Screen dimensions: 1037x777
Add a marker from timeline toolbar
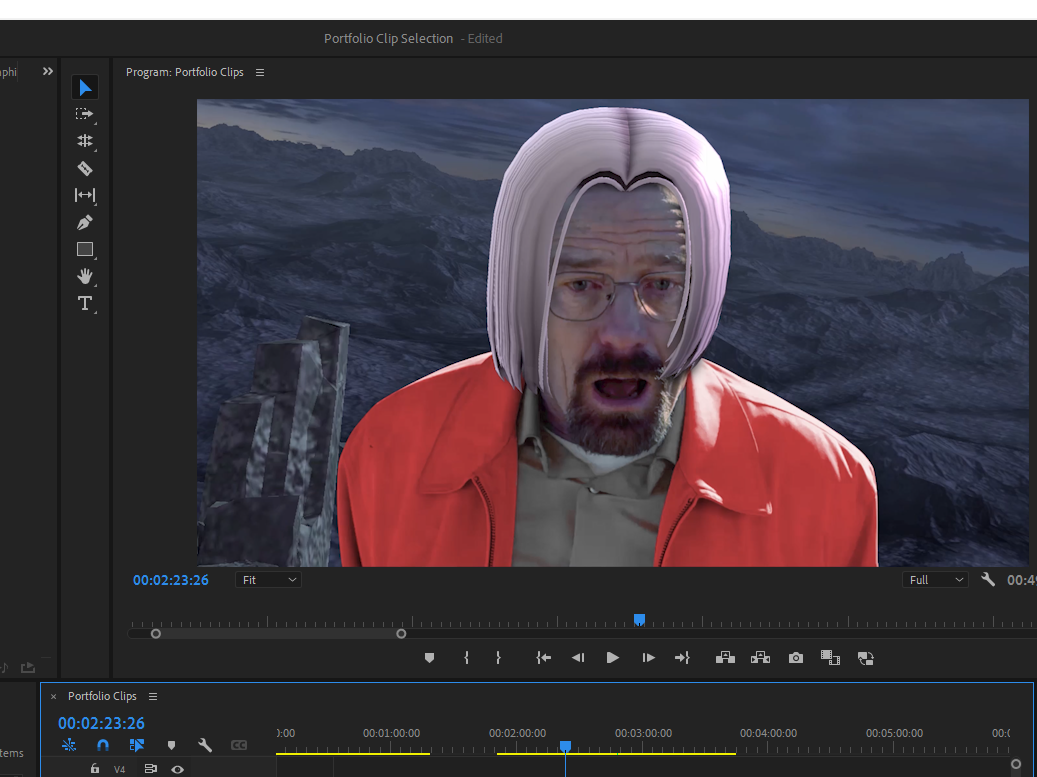pos(171,745)
